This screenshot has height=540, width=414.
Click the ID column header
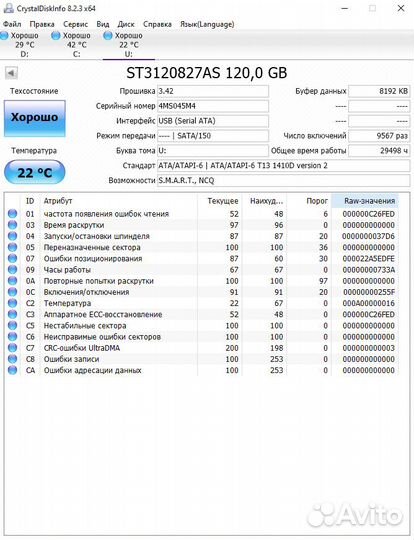click(x=30, y=201)
